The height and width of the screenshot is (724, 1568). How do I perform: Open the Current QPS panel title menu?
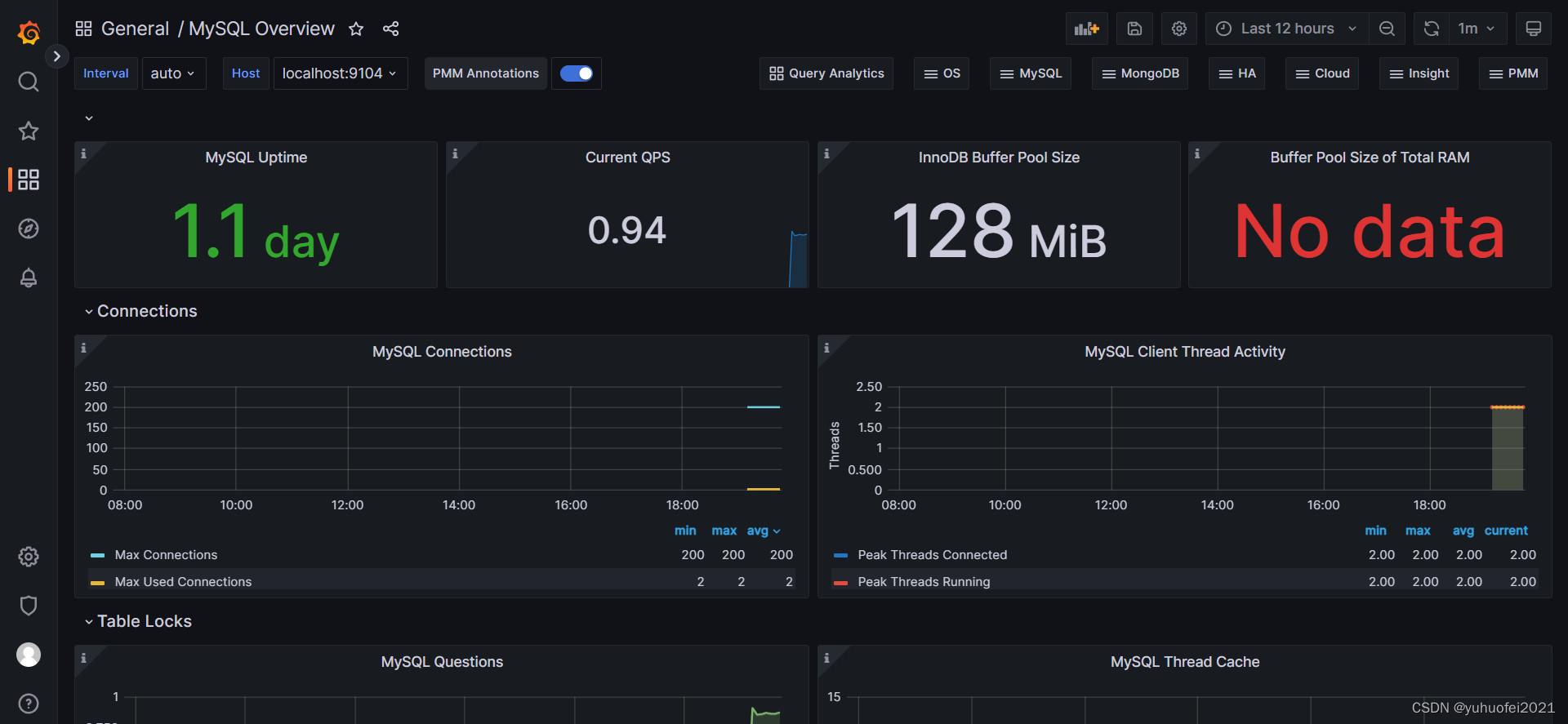coord(628,158)
